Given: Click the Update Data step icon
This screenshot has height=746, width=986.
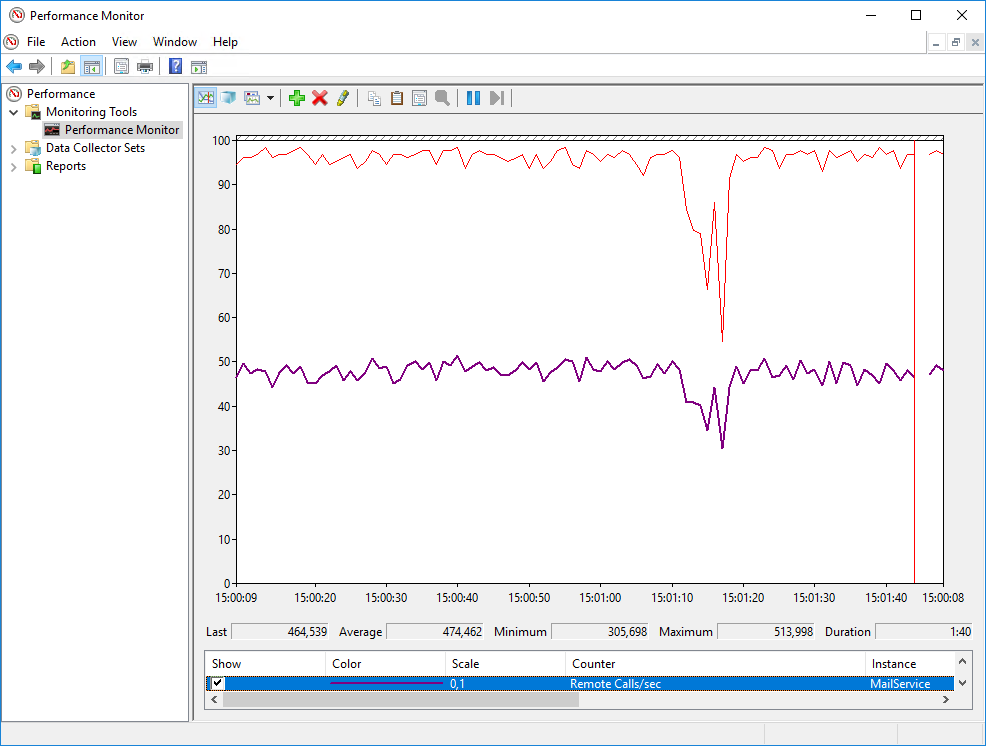Looking at the screenshot, I should click(497, 98).
